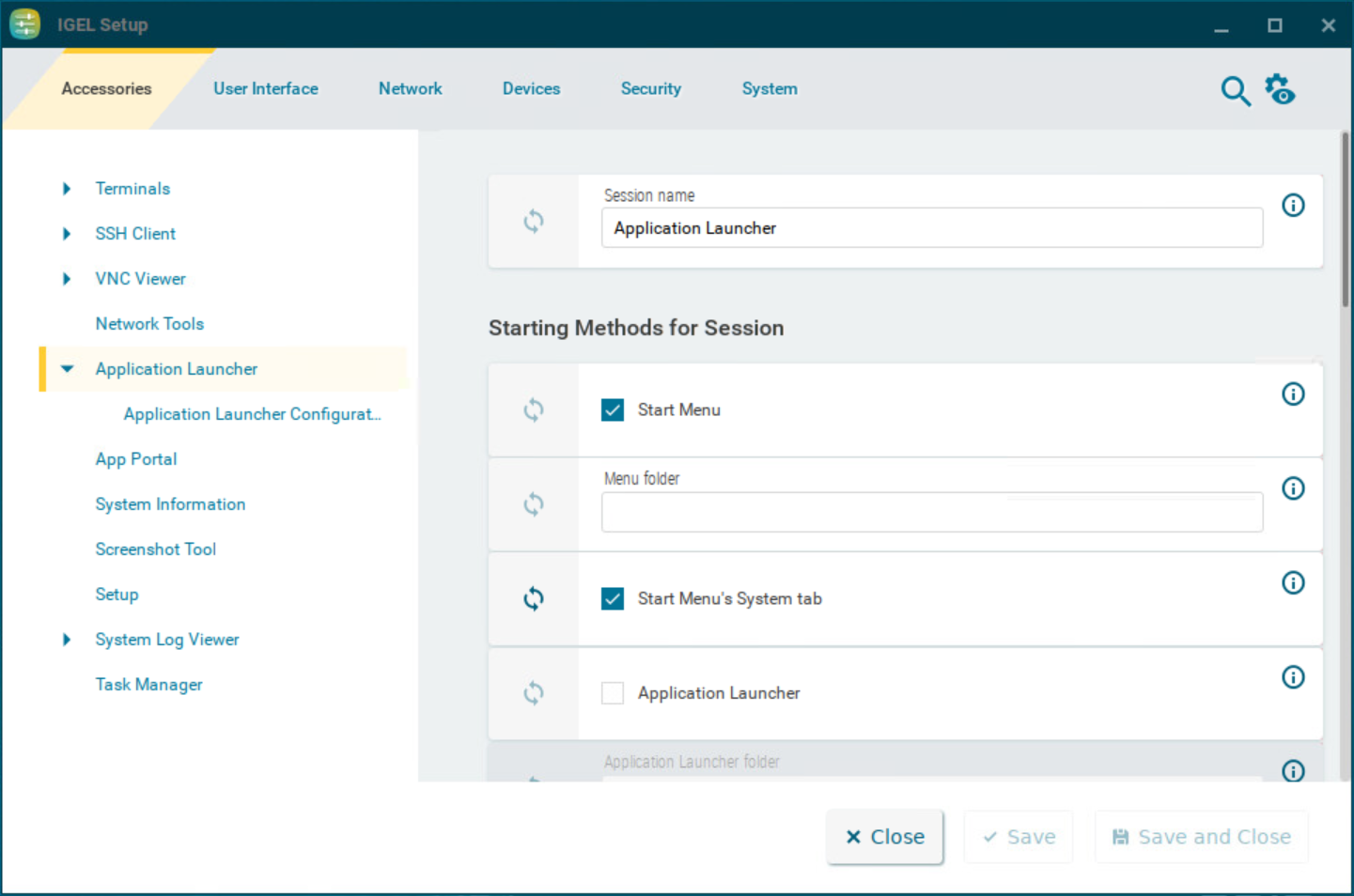The image size is (1354, 896).
Task: Open the settings gear with eye icon
Action: tap(1279, 90)
